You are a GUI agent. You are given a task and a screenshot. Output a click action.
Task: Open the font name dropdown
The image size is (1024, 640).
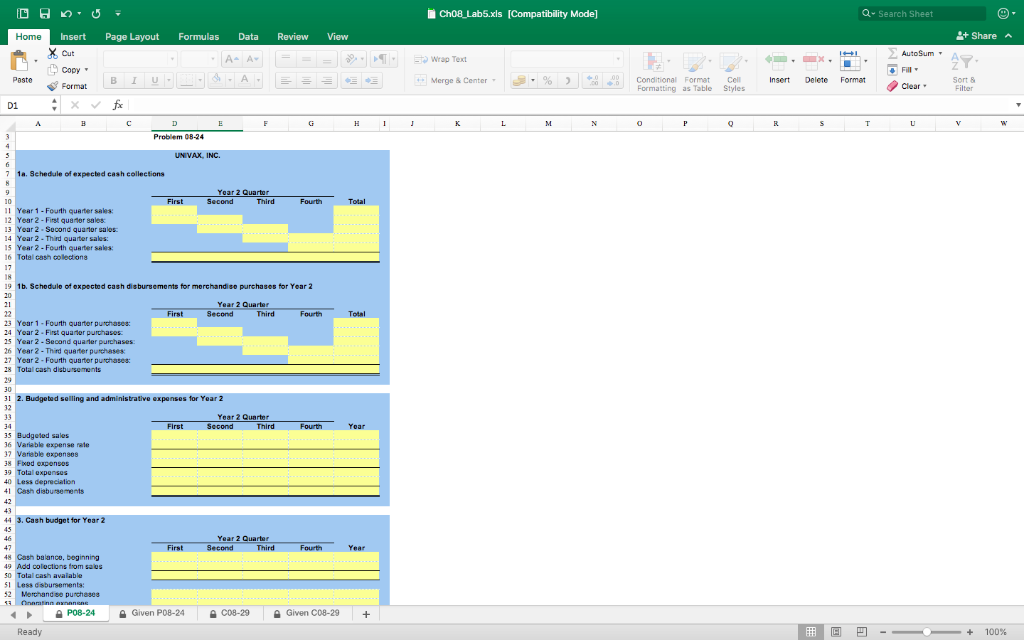[172, 59]
